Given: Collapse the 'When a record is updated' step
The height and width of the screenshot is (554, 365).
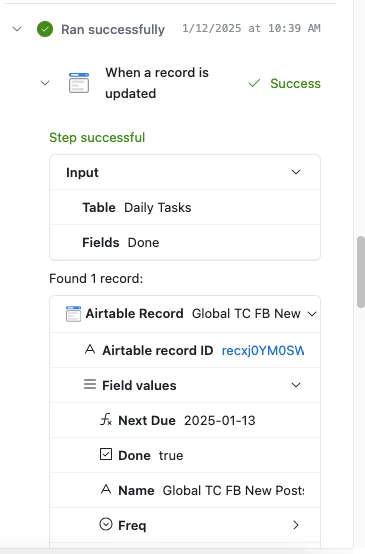Looking at the screenshot, I should [x=45, y=83].
